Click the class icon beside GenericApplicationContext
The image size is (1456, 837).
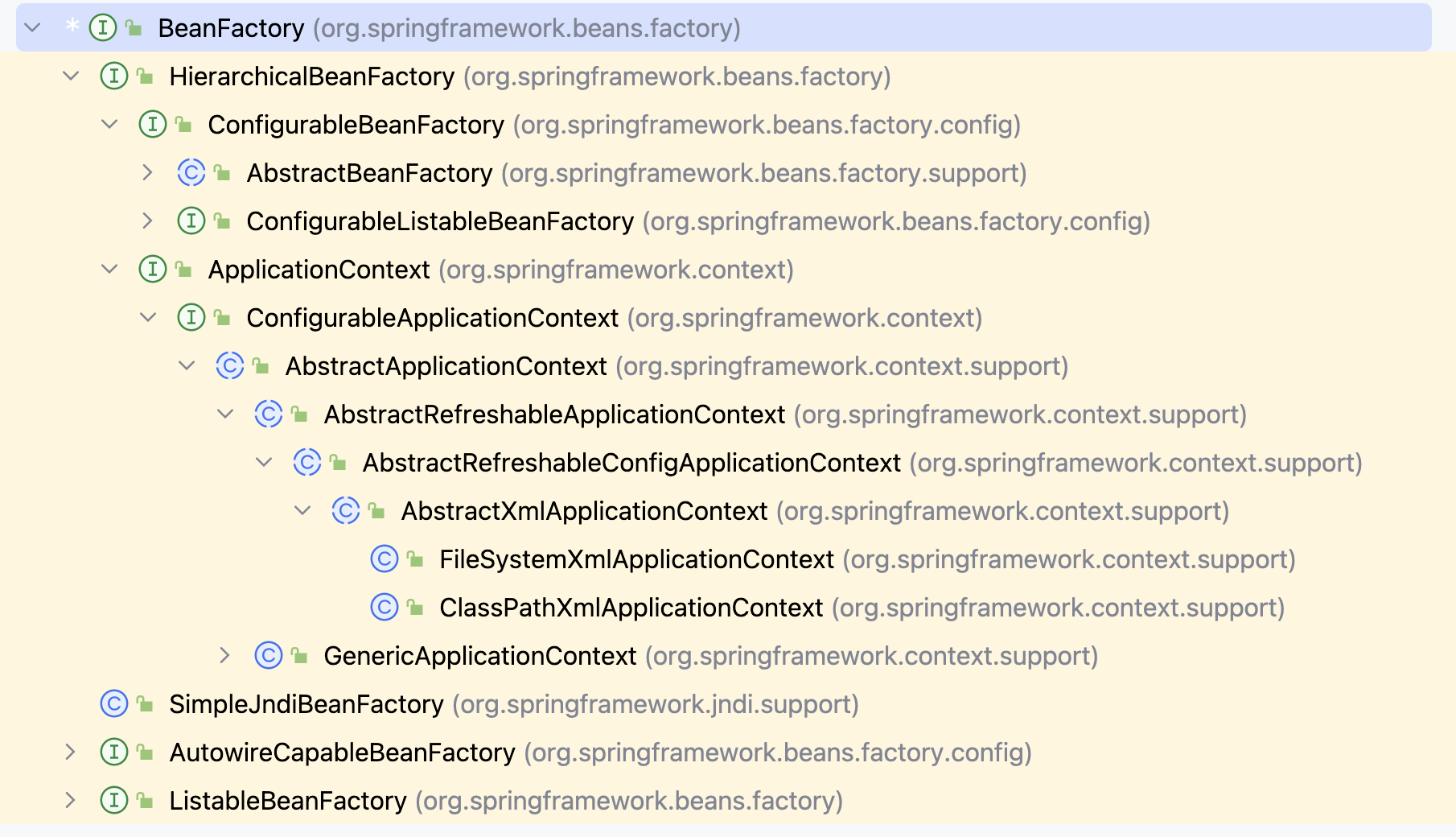click(269, 656)
